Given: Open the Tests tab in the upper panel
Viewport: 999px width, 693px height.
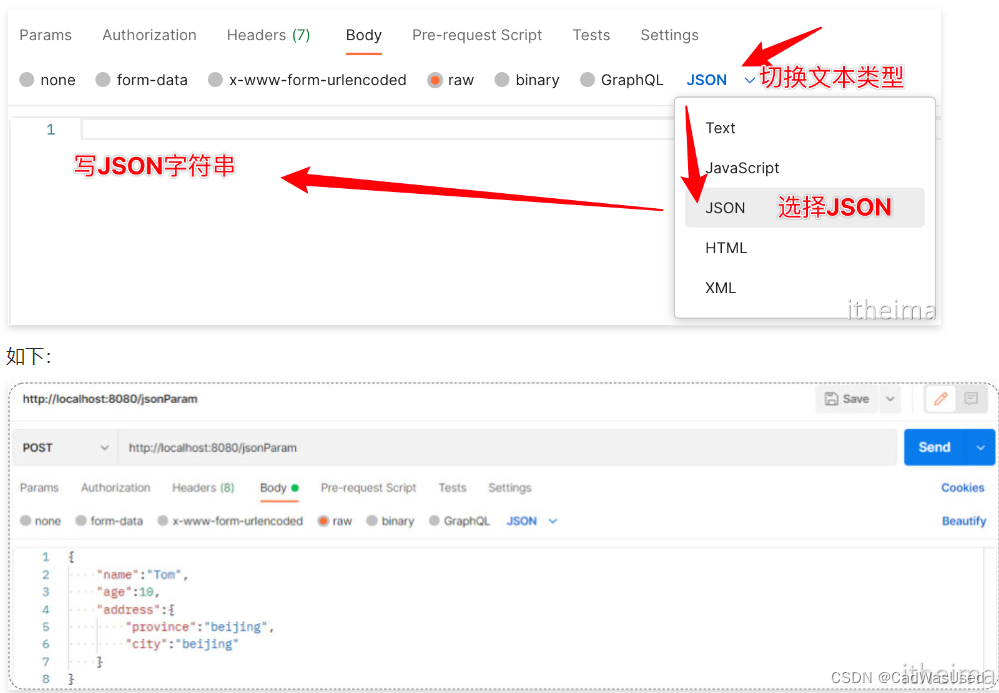Looking at the screenshot, I should point(591,35).
